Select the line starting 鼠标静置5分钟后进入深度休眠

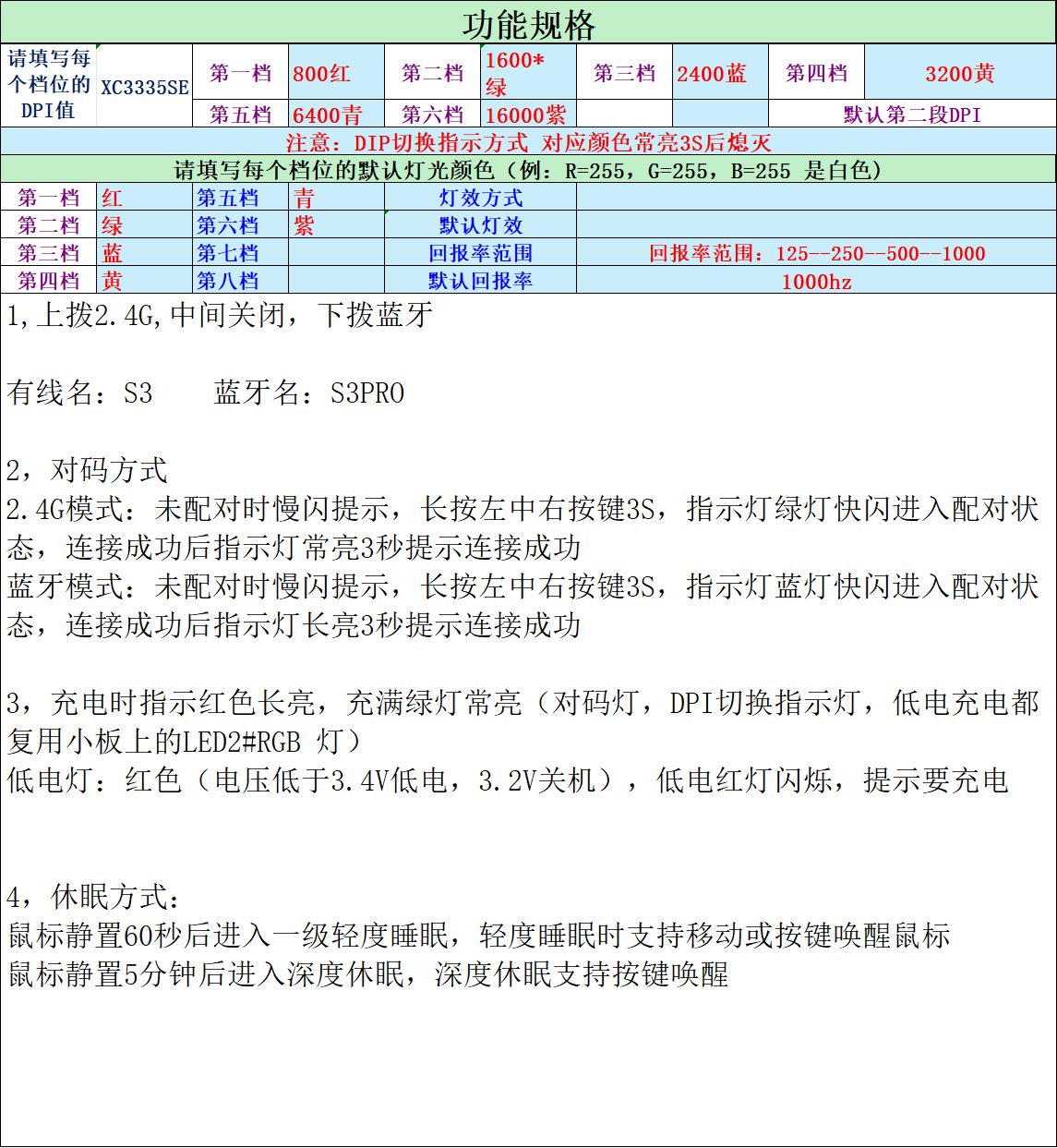[x=367, y=974]
